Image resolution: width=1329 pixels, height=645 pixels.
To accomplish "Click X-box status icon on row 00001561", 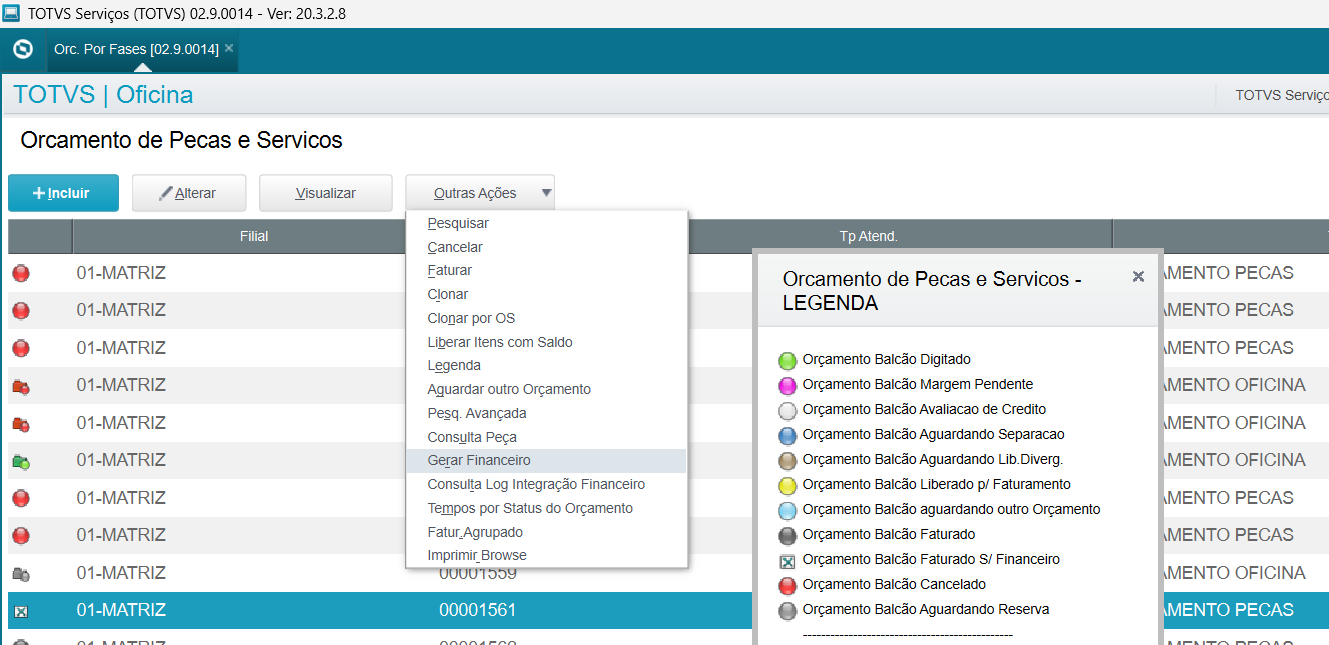I will click(21, 611).
